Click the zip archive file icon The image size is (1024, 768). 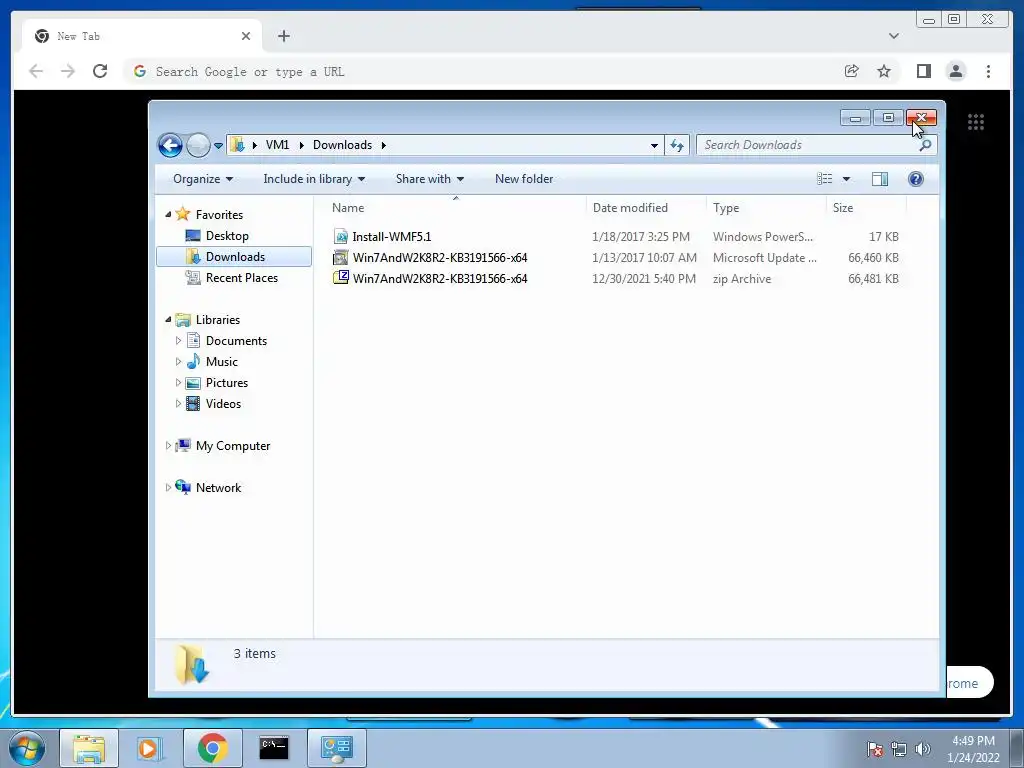[340, 278]
